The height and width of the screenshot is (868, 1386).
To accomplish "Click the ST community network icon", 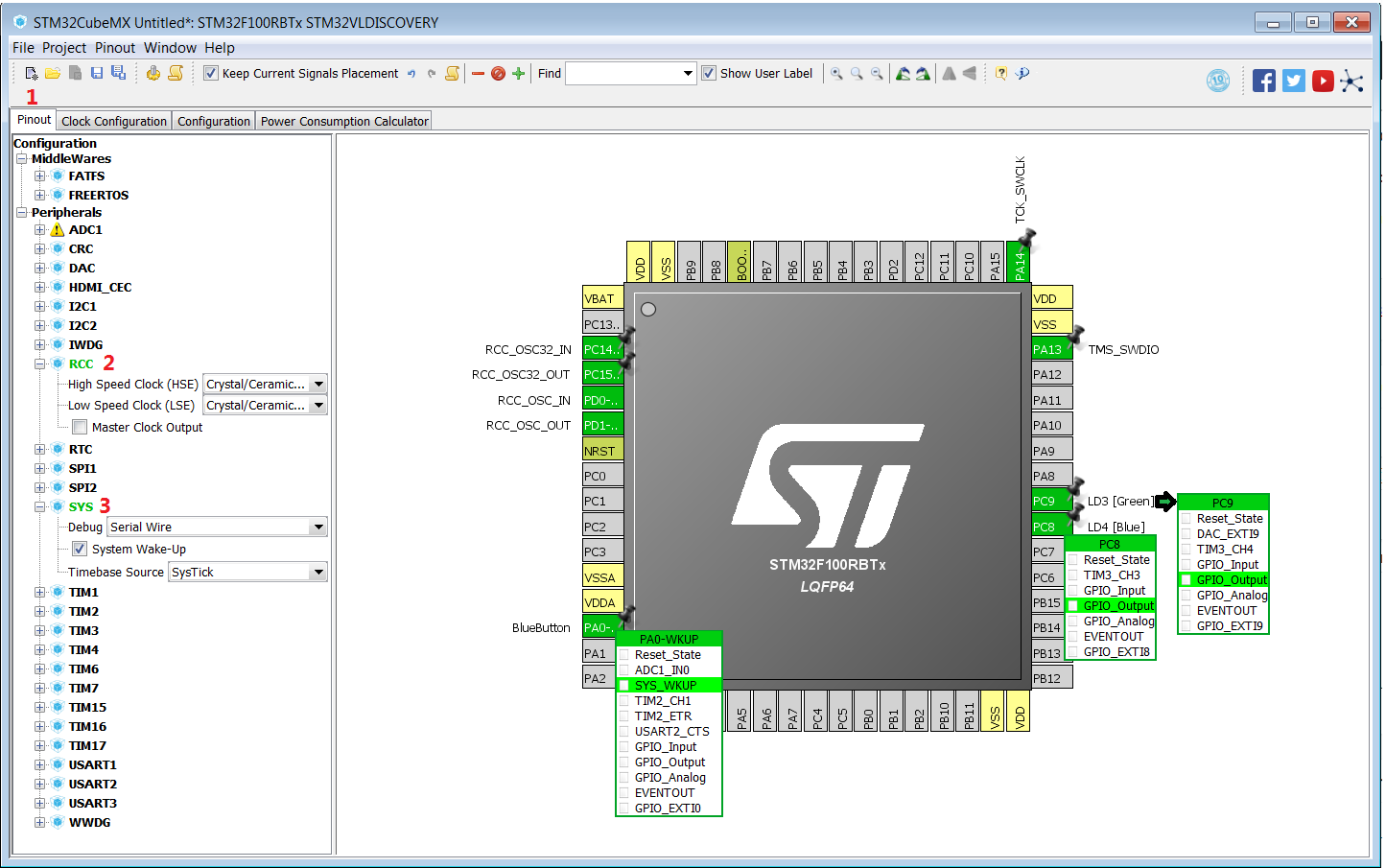I will 1351,81.
